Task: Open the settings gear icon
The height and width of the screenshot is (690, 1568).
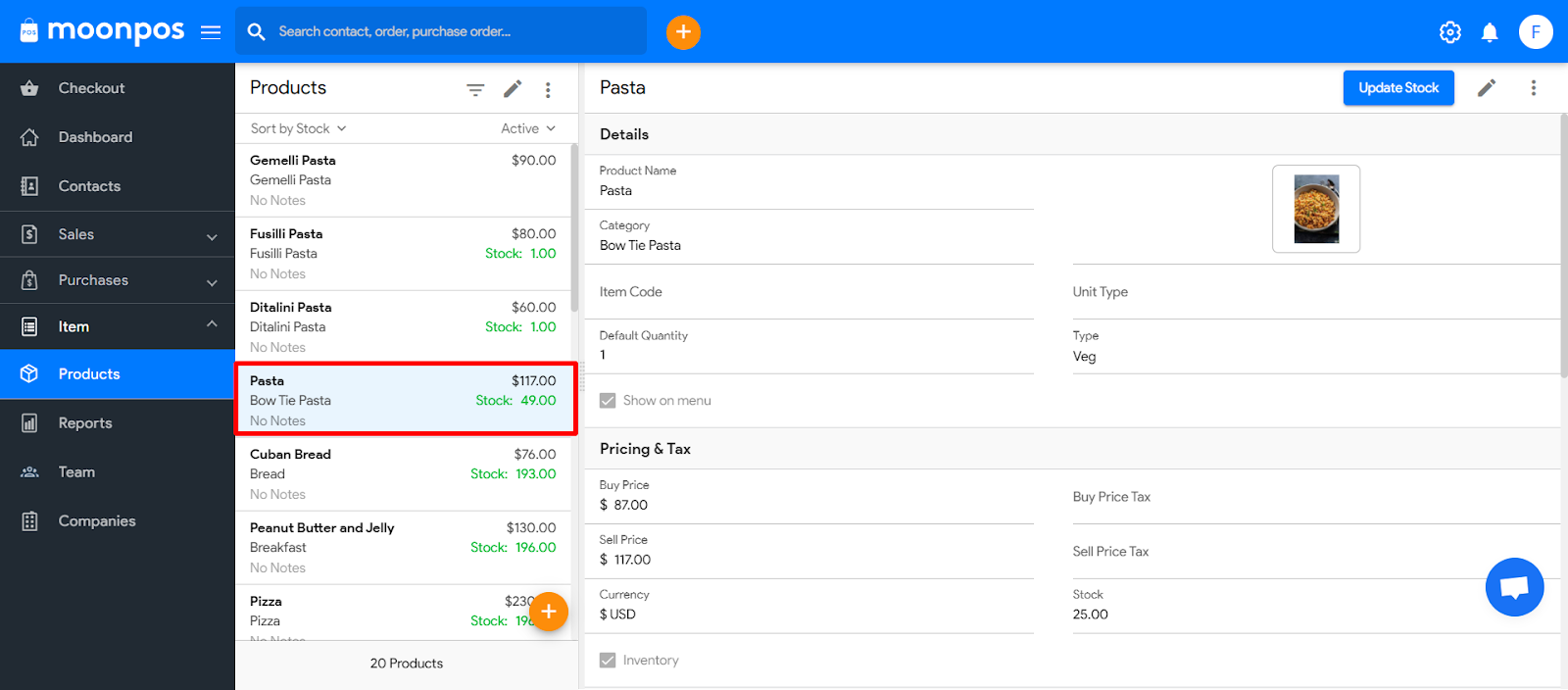Action: [1449, 32]
